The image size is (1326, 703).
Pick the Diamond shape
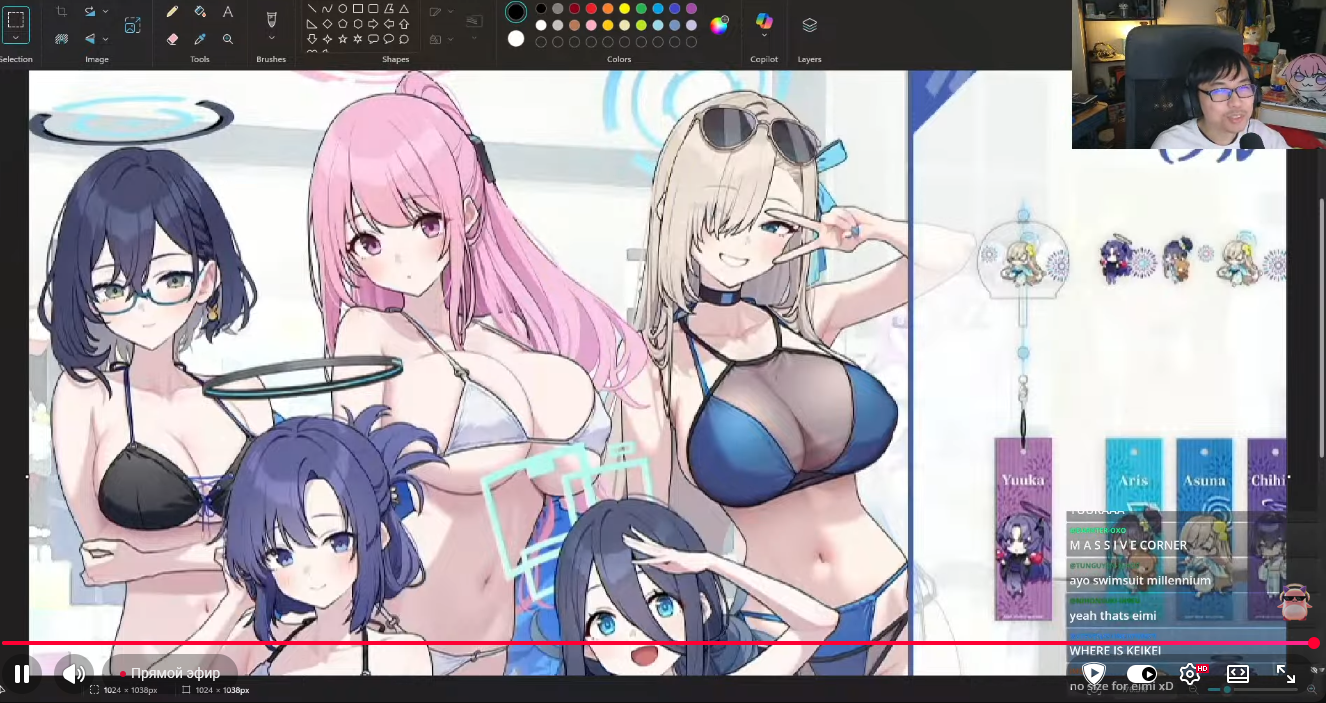point(327,24)
